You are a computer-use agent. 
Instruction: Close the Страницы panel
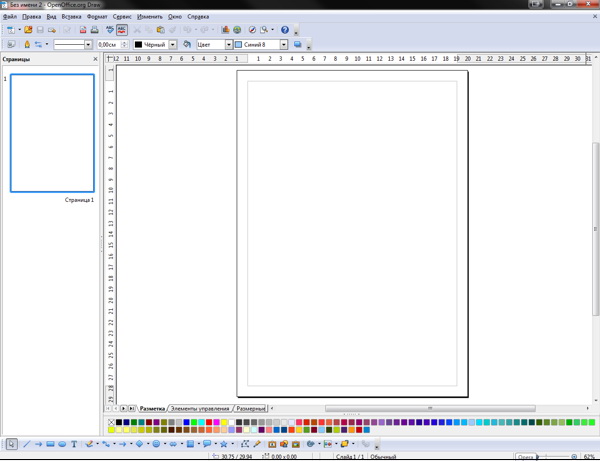(96, 59)
